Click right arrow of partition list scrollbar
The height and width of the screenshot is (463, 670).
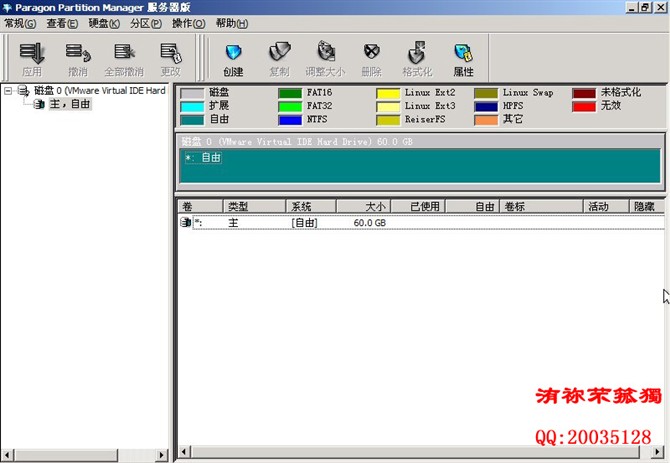tap(658, 451)
